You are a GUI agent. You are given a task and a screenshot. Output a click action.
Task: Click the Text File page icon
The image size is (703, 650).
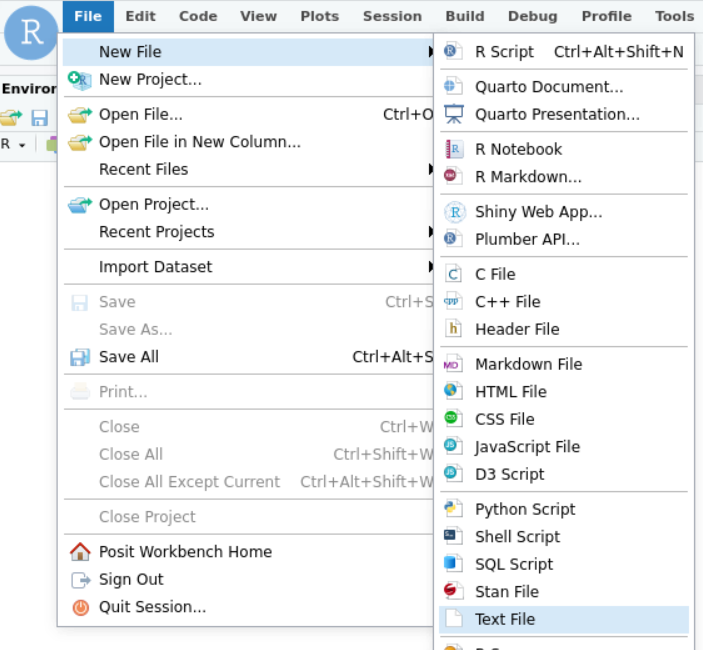point(454,618)
